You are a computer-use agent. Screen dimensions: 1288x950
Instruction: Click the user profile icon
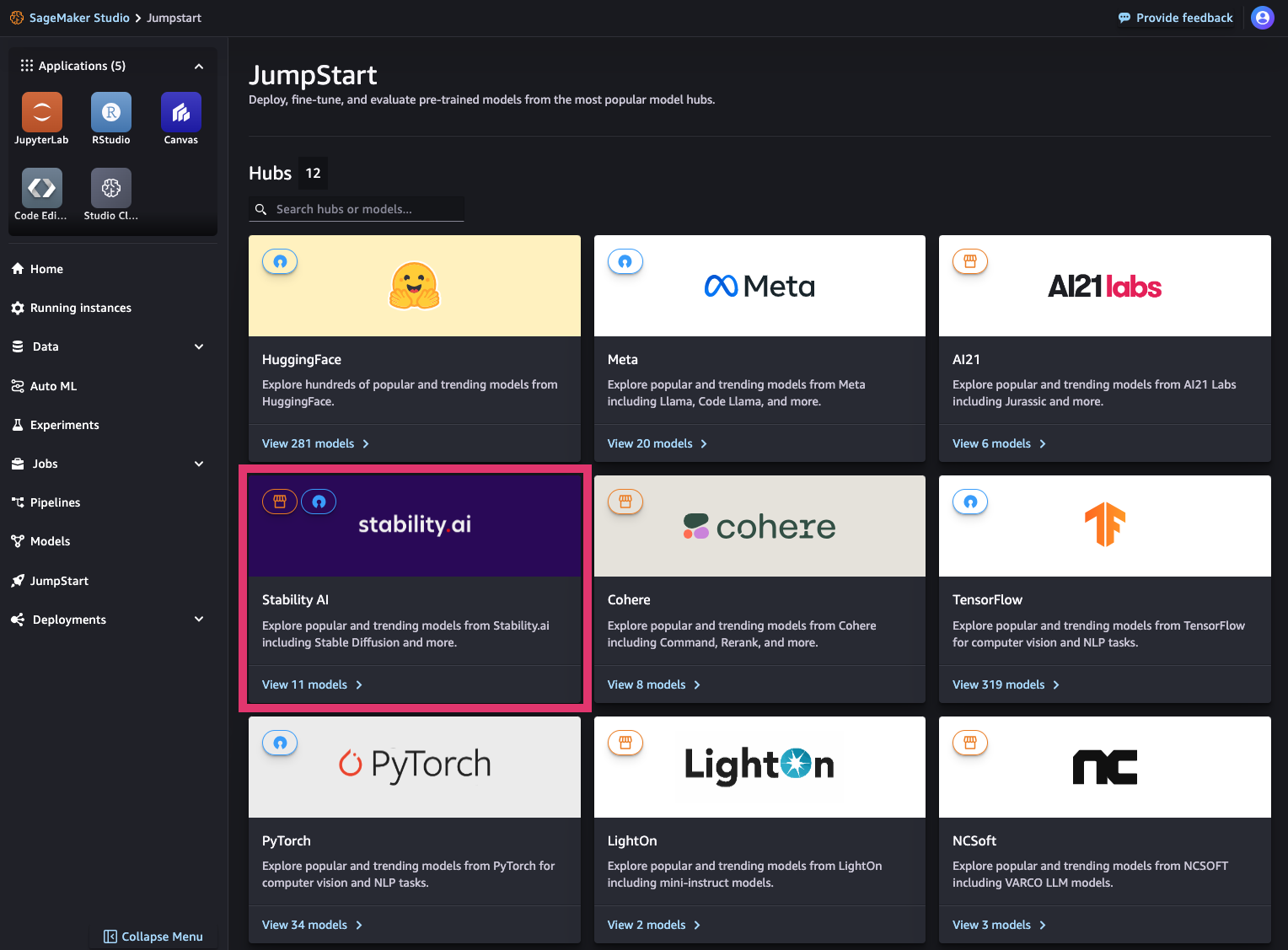[1262, 17]
